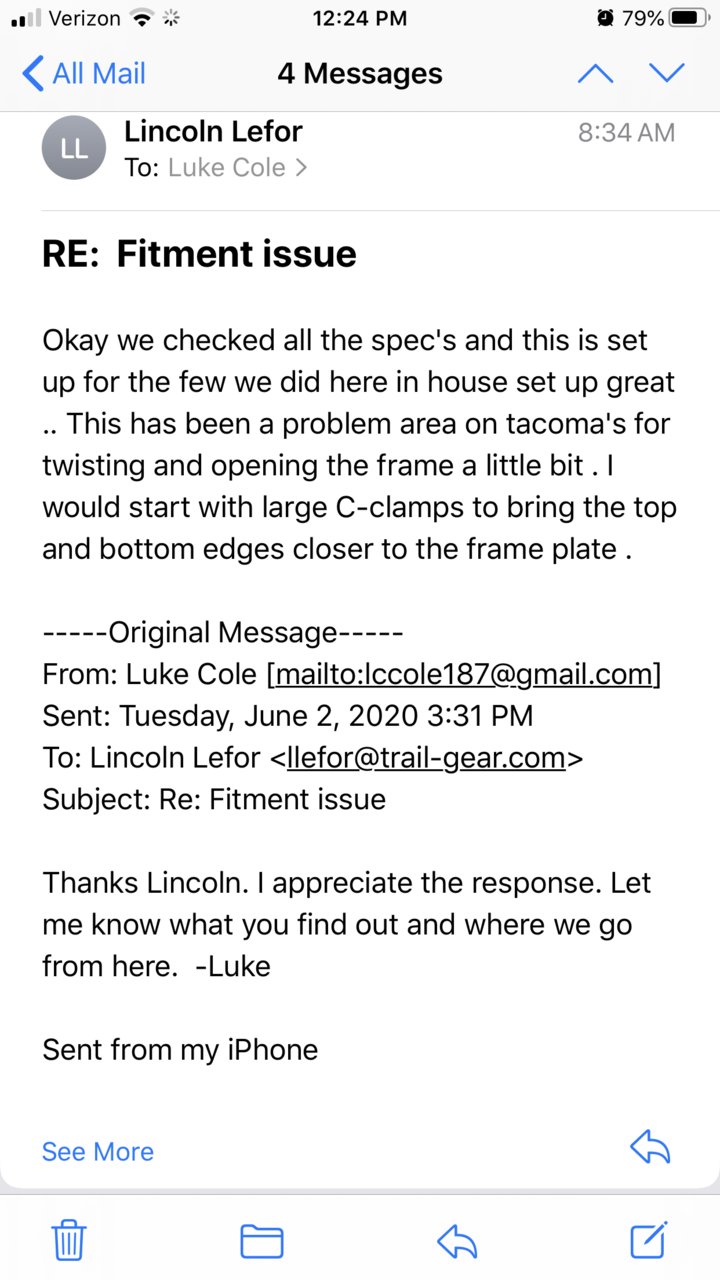Open the lccole187@gmail.com mailto link
This screenshot has height=1280, width=720.
click(464, 674)
